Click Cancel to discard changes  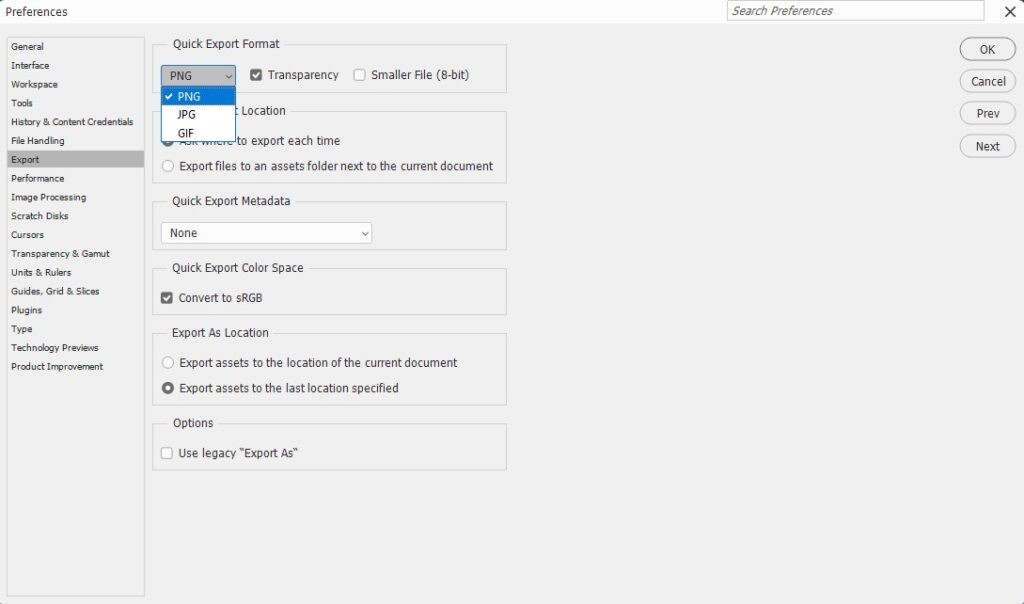click(987, 81)
